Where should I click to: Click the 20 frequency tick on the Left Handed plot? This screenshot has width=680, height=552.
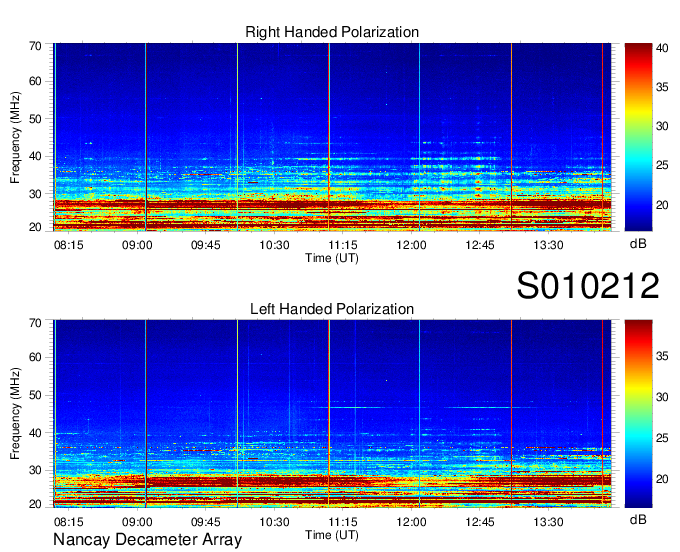pos(35,504)
